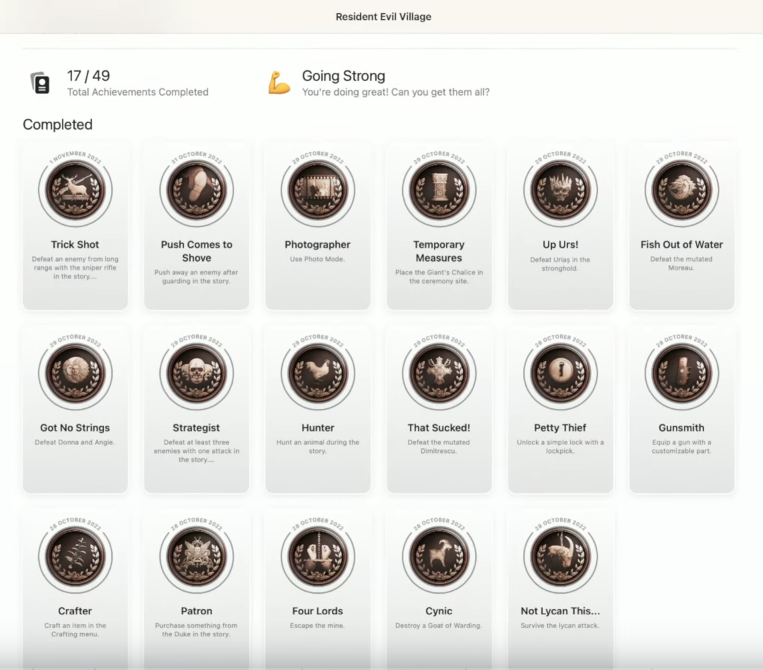Click the Push Comes to Shove title
The height and width of the screenshot is (670, 763).
pos(197,251)
